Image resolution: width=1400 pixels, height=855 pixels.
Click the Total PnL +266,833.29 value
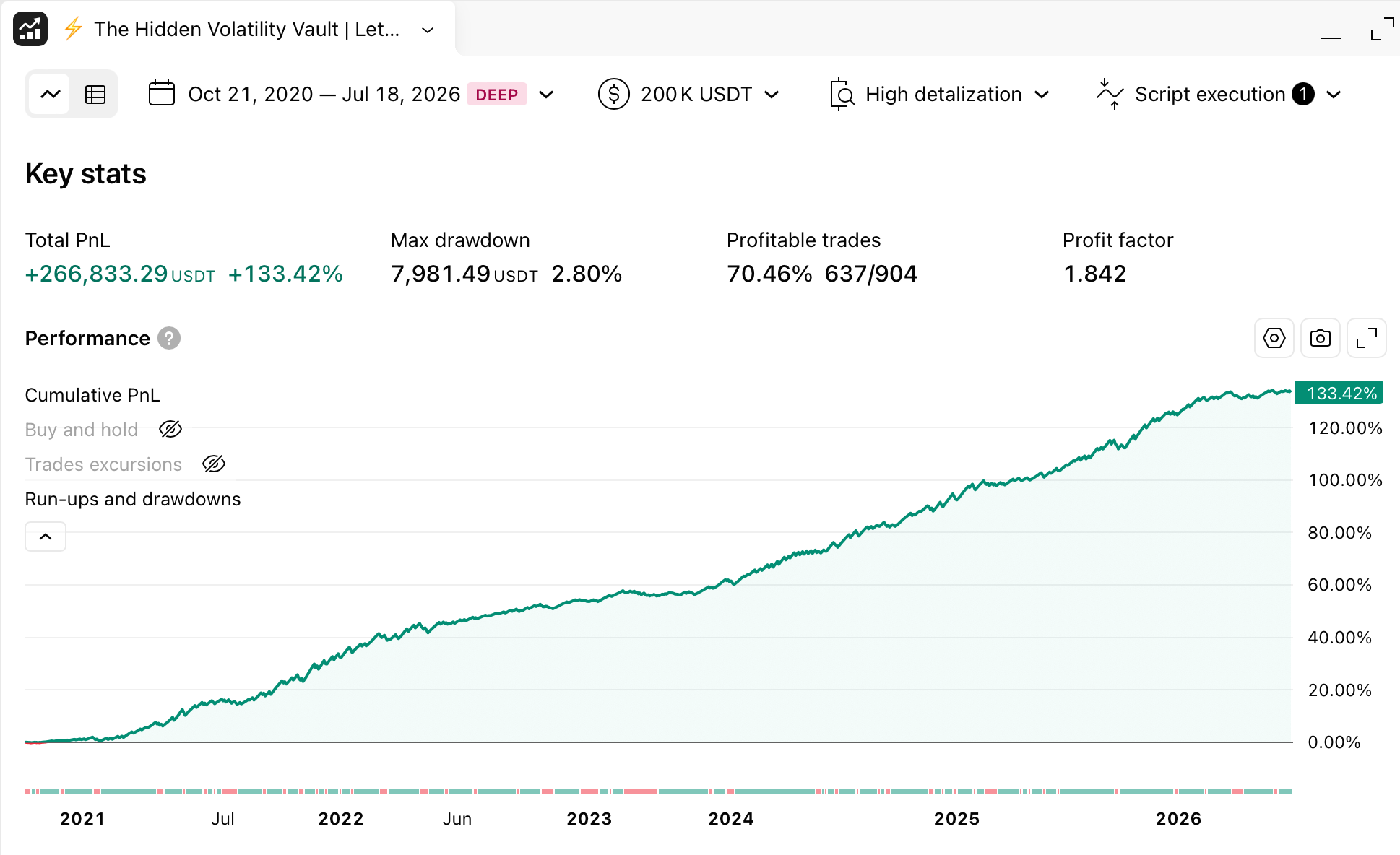coord(120,274)
